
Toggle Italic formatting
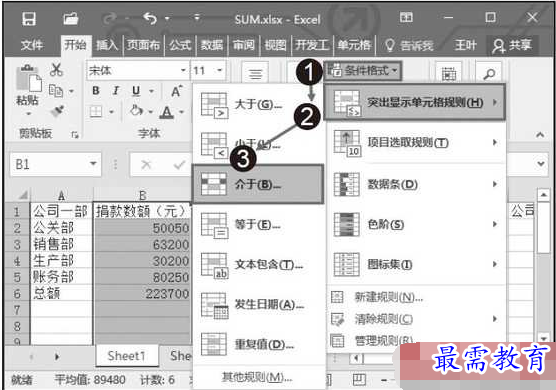[x=116, y=91]
